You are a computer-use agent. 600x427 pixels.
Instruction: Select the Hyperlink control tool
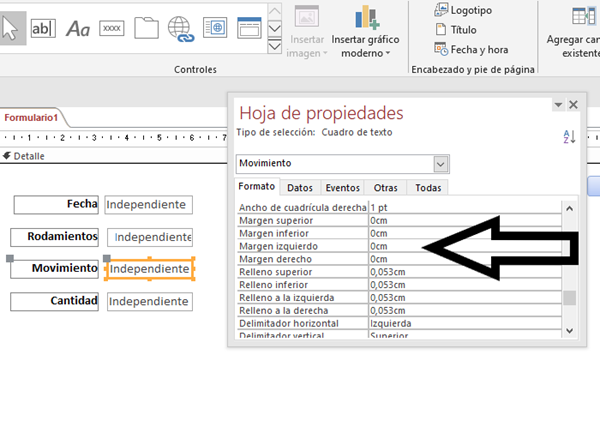coord(180,28)
